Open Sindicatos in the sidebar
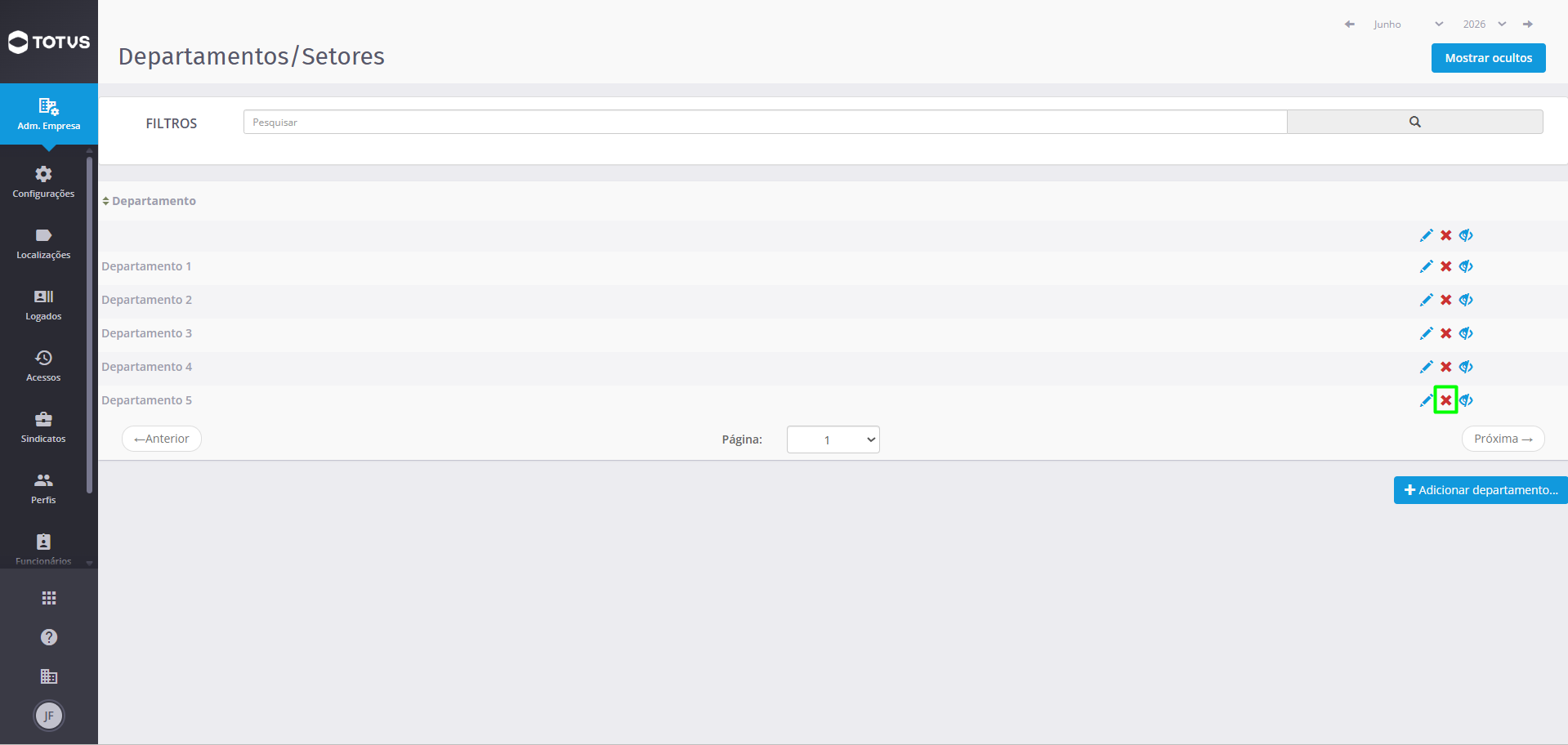Viewport: 1568px width, 745px height. [x=43, y=427]
